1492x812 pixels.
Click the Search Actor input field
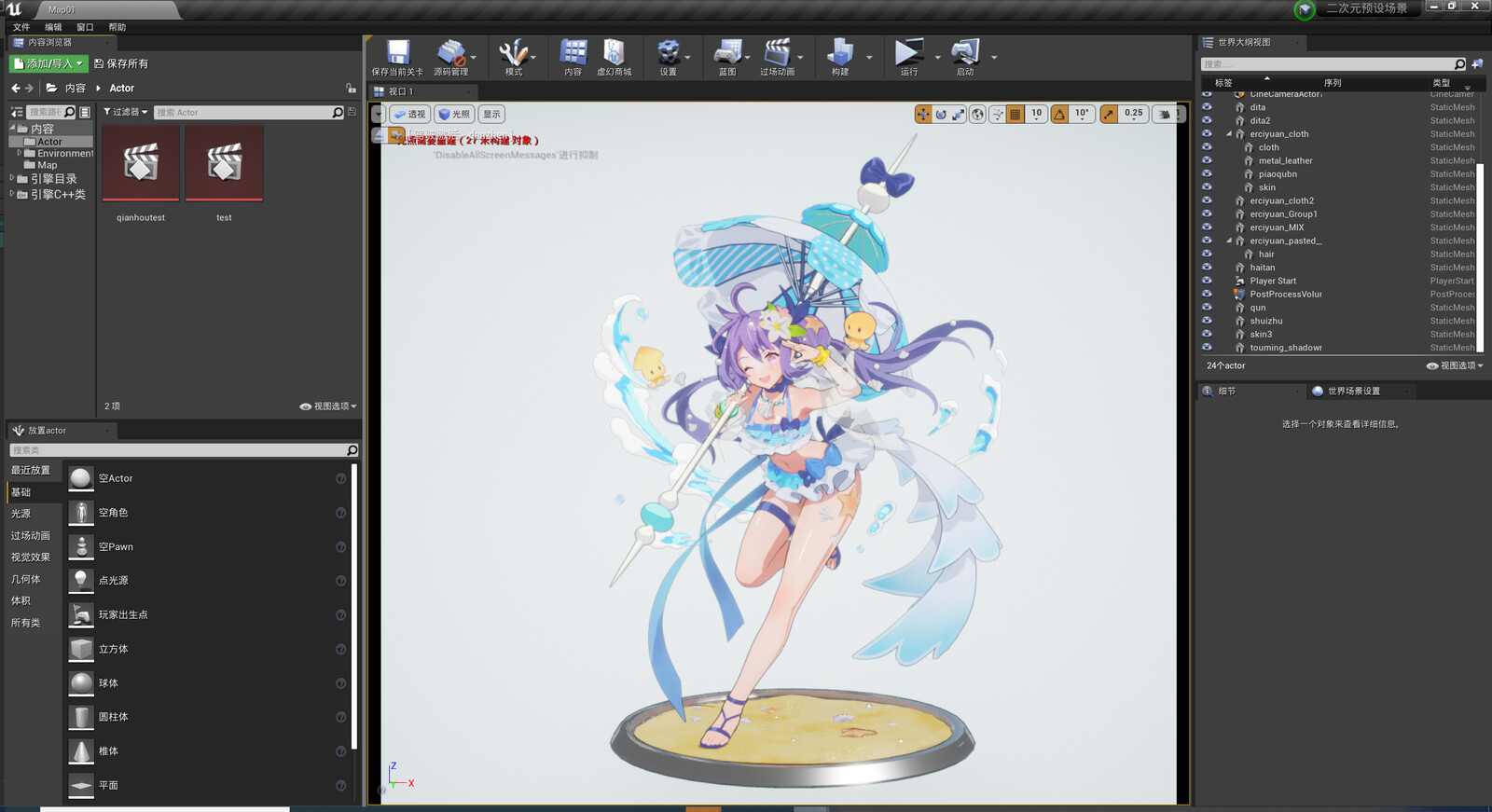click(249, 112)
